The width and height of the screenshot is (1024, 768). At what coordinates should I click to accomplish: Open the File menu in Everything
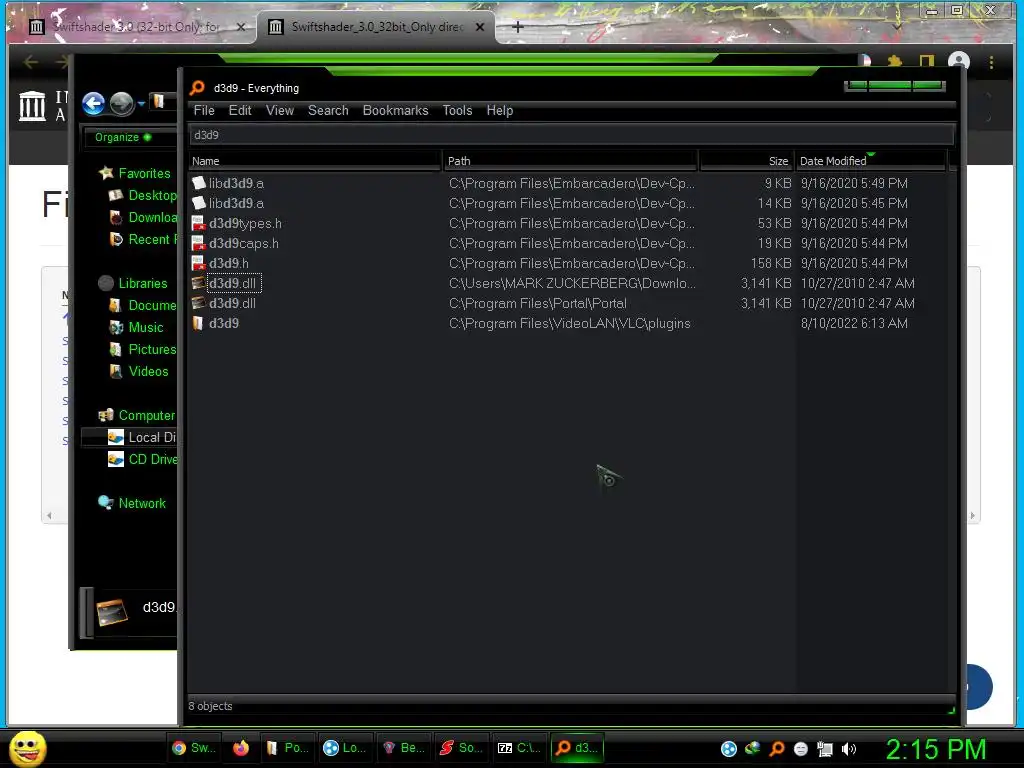coord(204,110)
